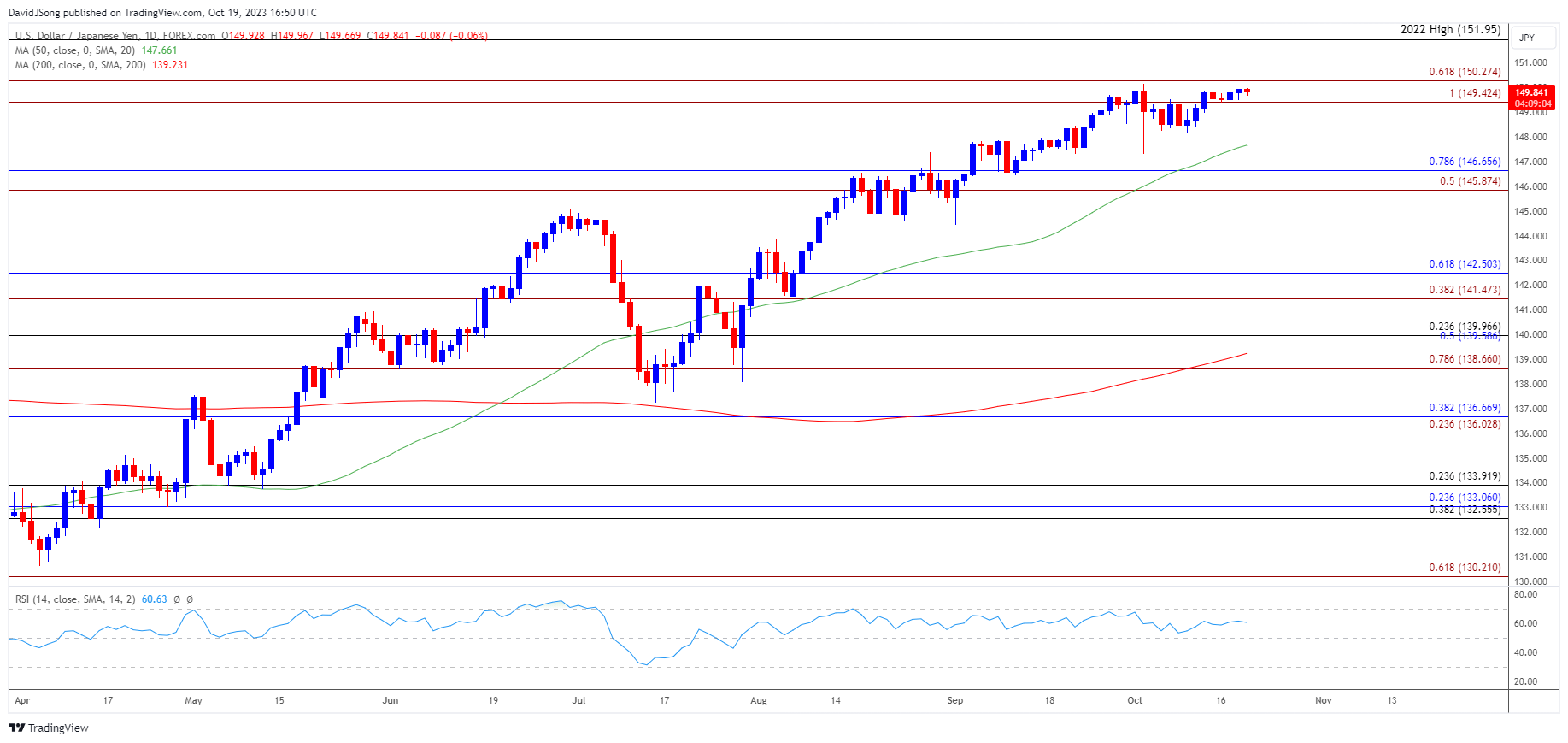The width and height of the screenshot is (1568, 743).
Task: Click the 0.236 (133.919) level label
Action: 1465,476
